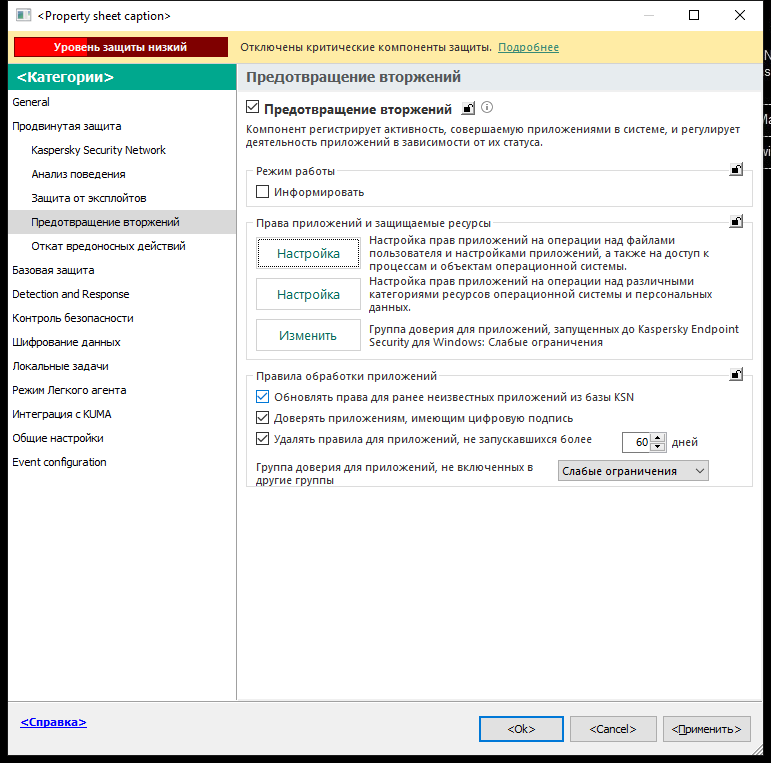Toggle lock for Права приложений и защищаемые ресурсы
The image size is (771, 763).
click(736, 221)
